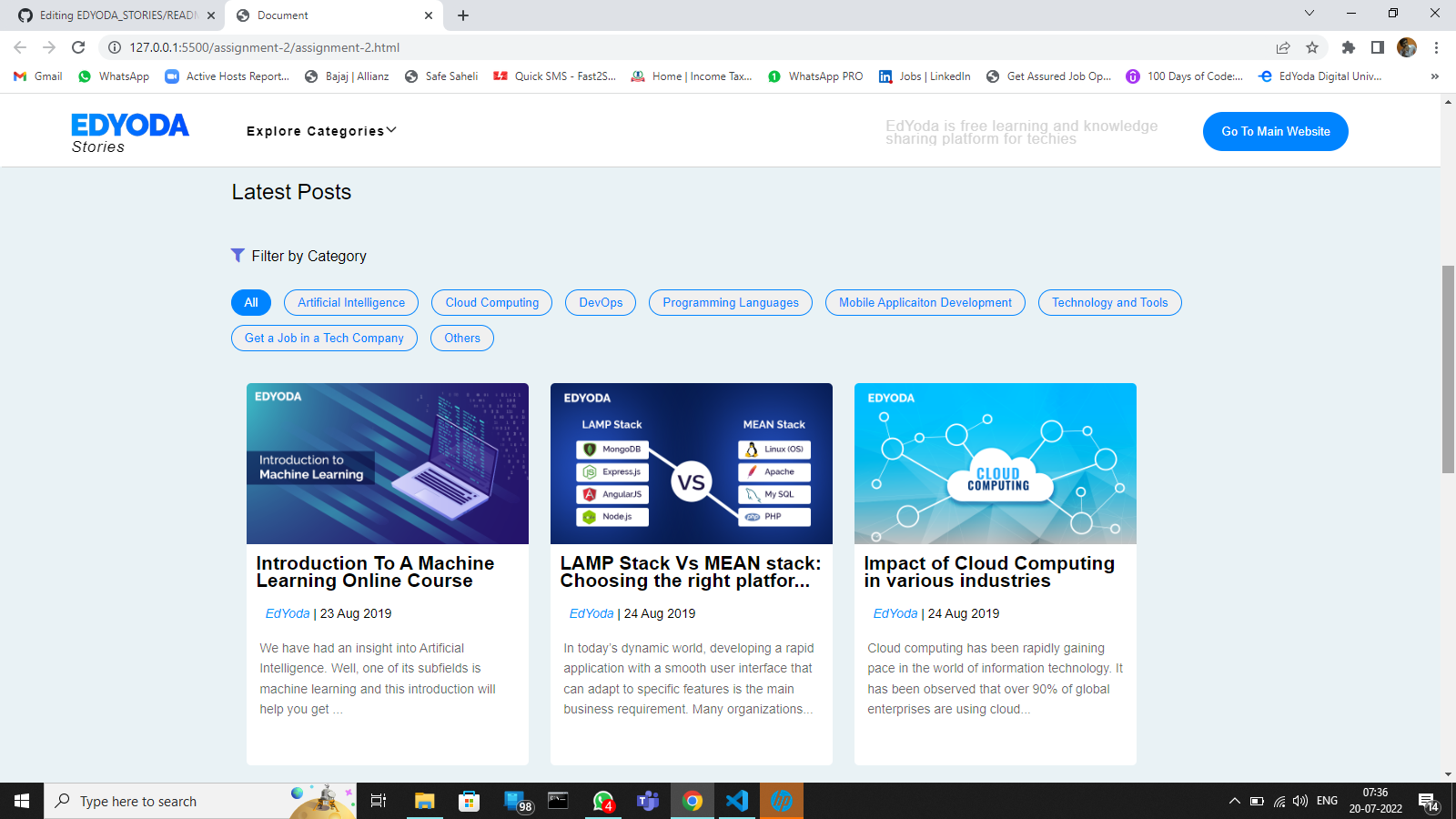1456x819 pixels.
Task: Open the browser tab search arrow
Action: (1309, 15)
